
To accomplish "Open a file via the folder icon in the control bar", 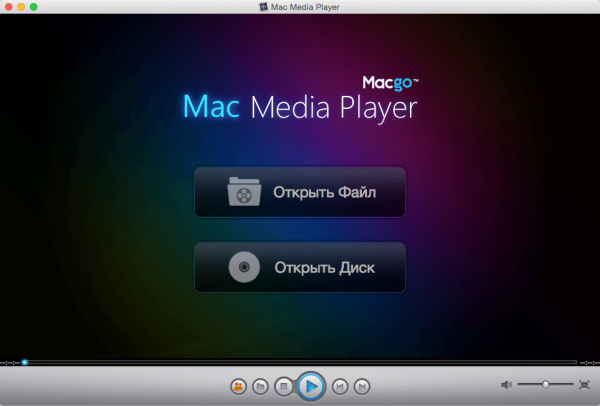I will (260, 387).
